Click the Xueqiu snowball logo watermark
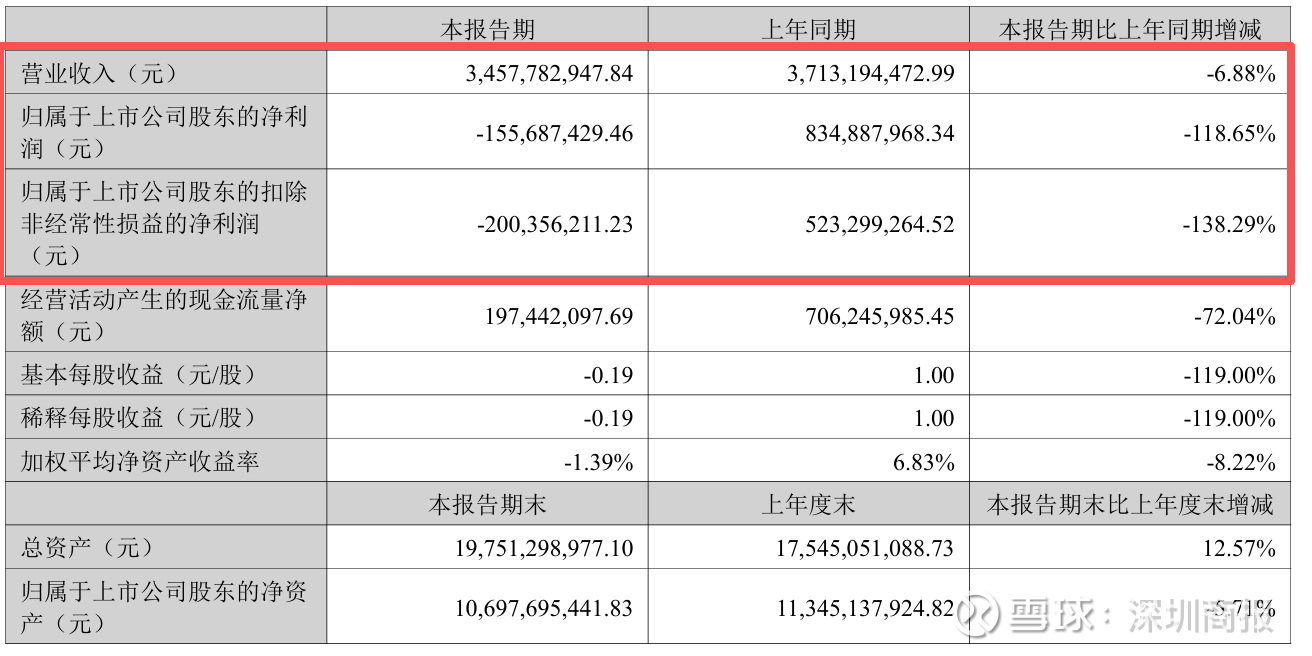The width and height of the screenshot is (1312, 656). point(978,613)
